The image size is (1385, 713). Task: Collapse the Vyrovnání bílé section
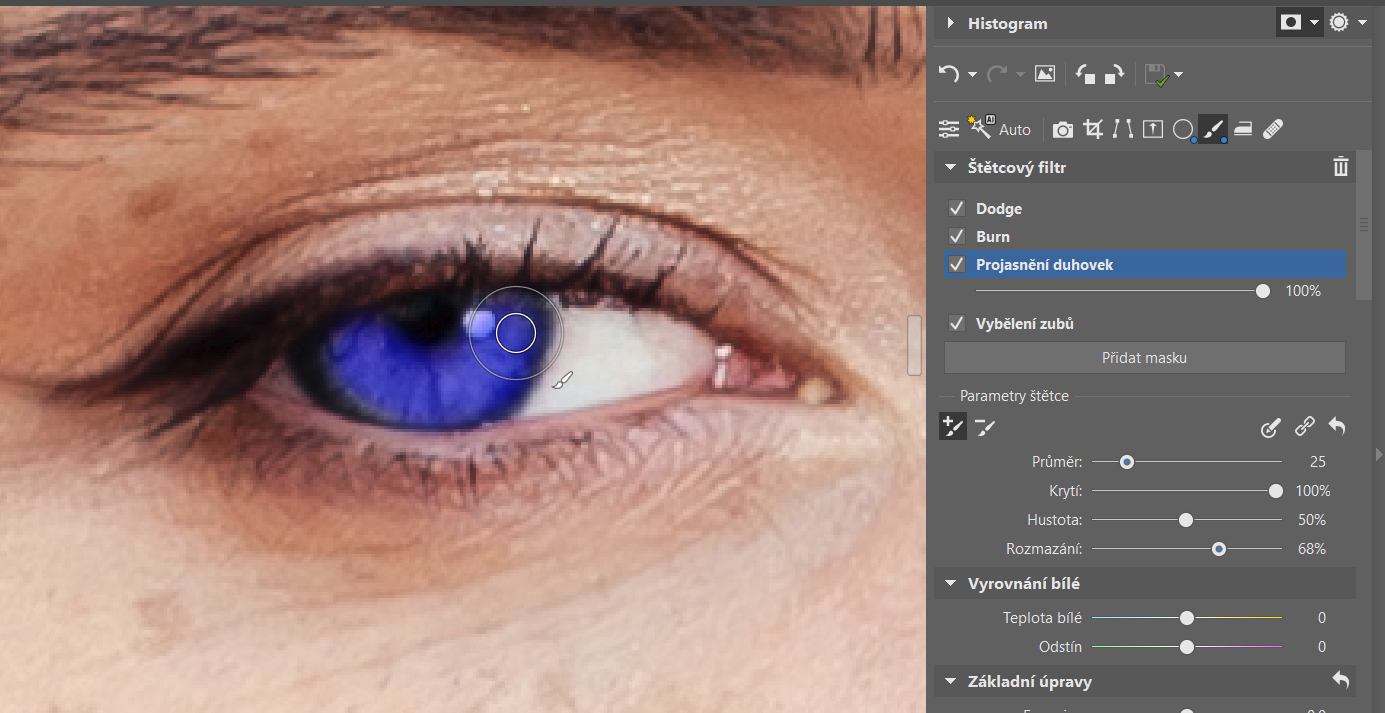point(950,584)
